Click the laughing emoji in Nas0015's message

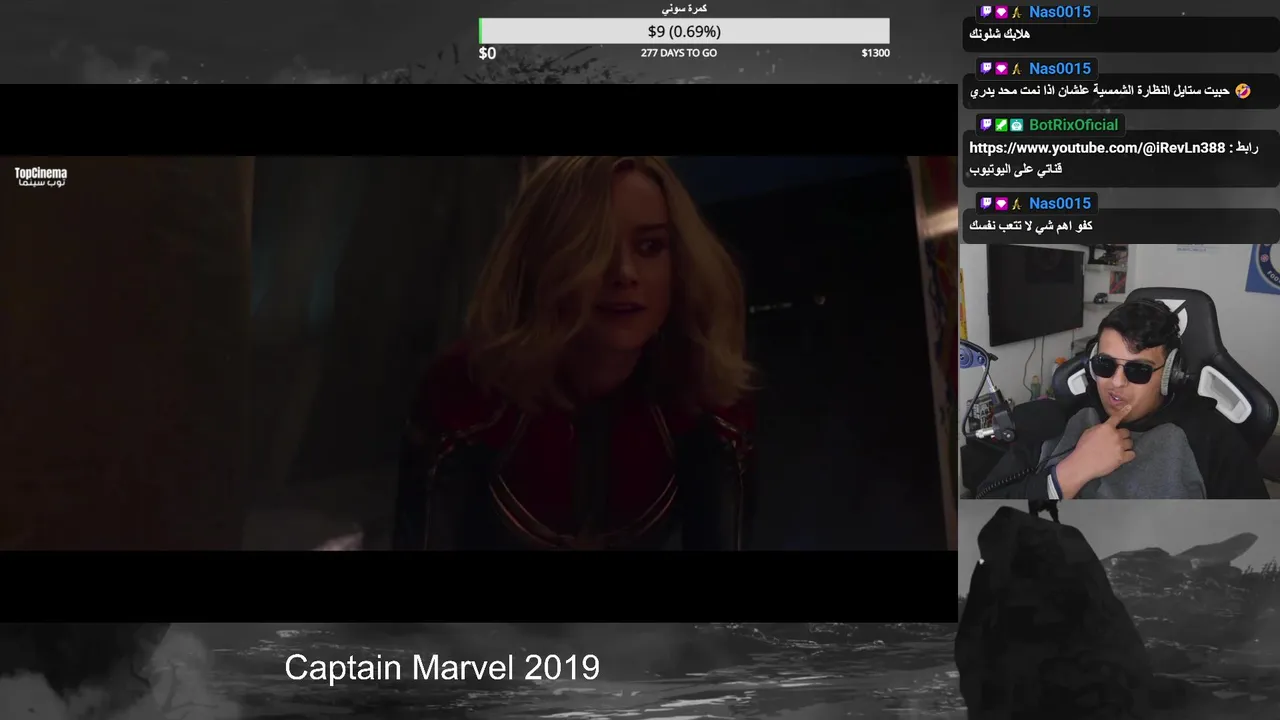[x=1242, y=91]
